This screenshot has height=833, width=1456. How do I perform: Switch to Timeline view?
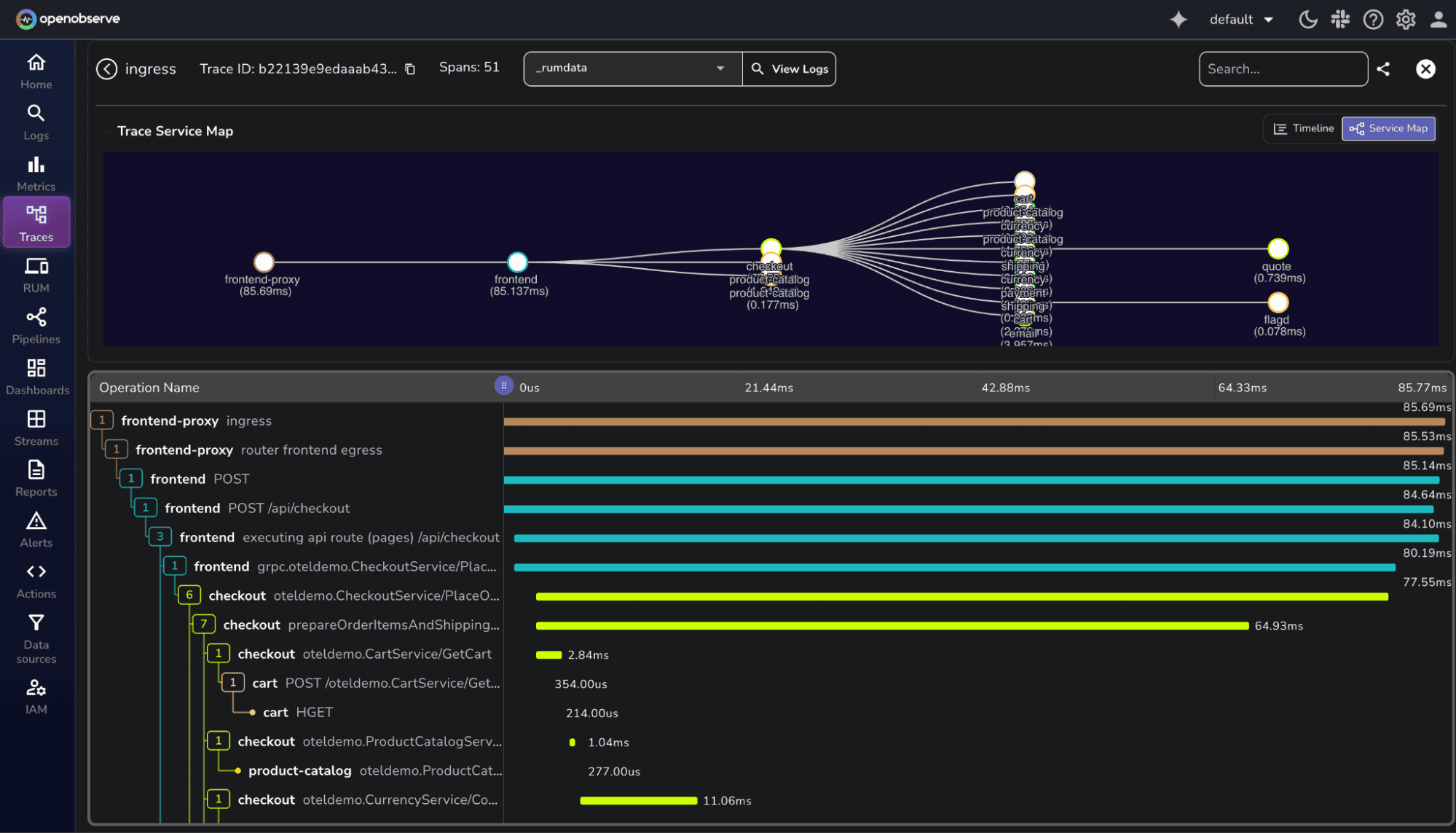coord(1303,128)
